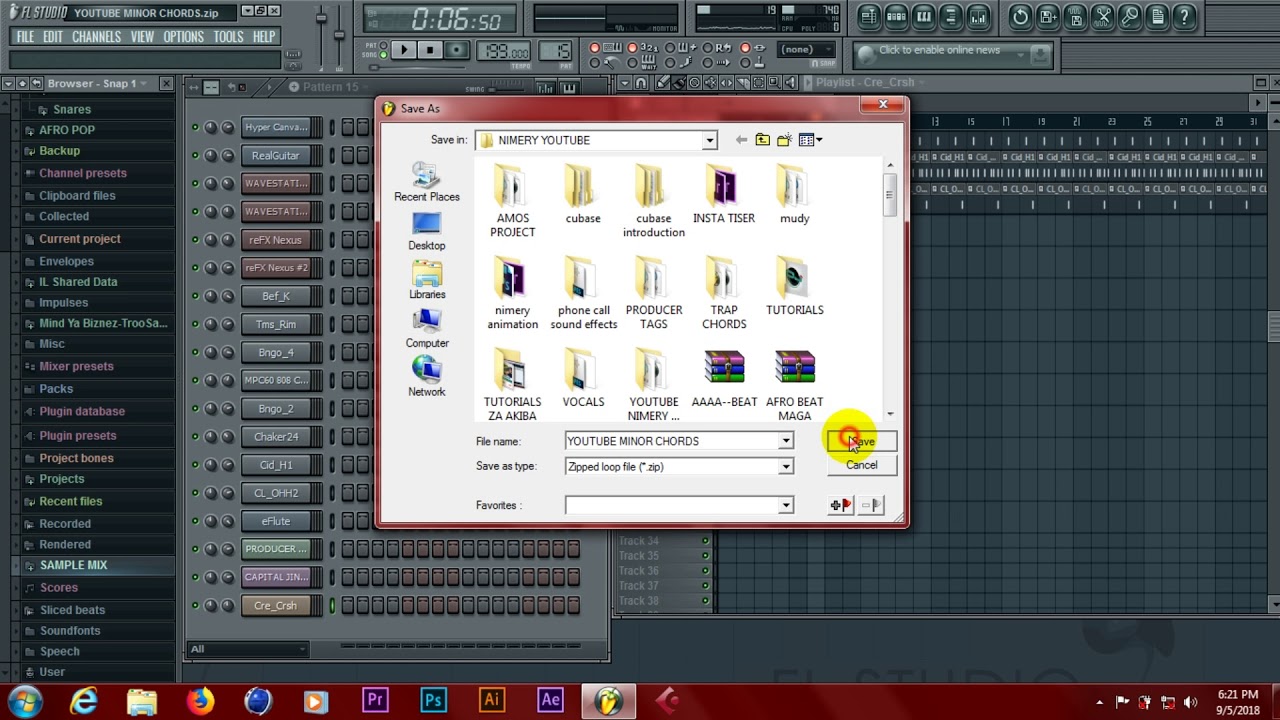Screen dimensions: 1280x720
Task: Open the mixer from the toolbar
Action: coord(979,16)
